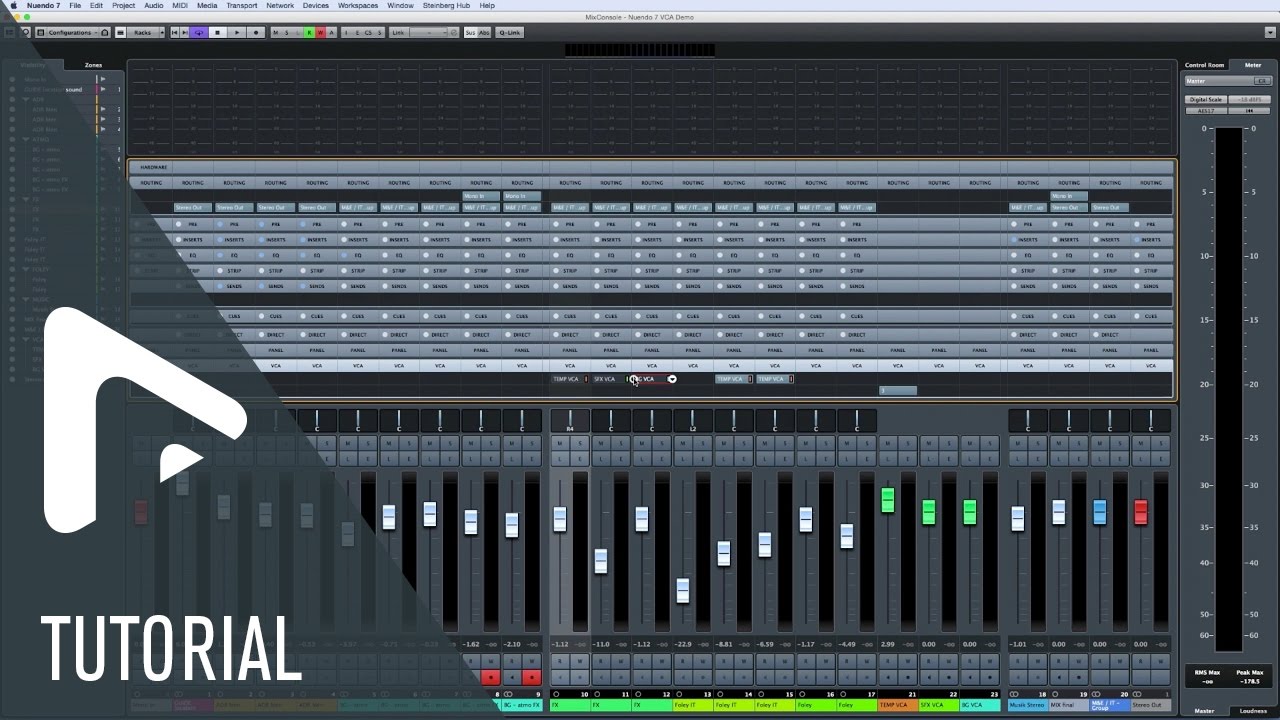Collapse the VCA rack header on channel 21
Screen dimensions: 1280x720
898,366
